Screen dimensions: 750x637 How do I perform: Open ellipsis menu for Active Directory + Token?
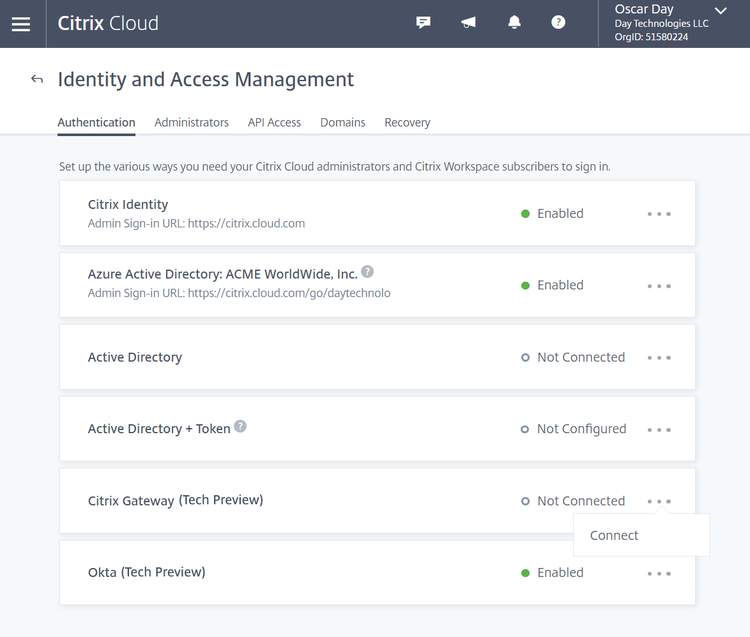coord(659,430)
